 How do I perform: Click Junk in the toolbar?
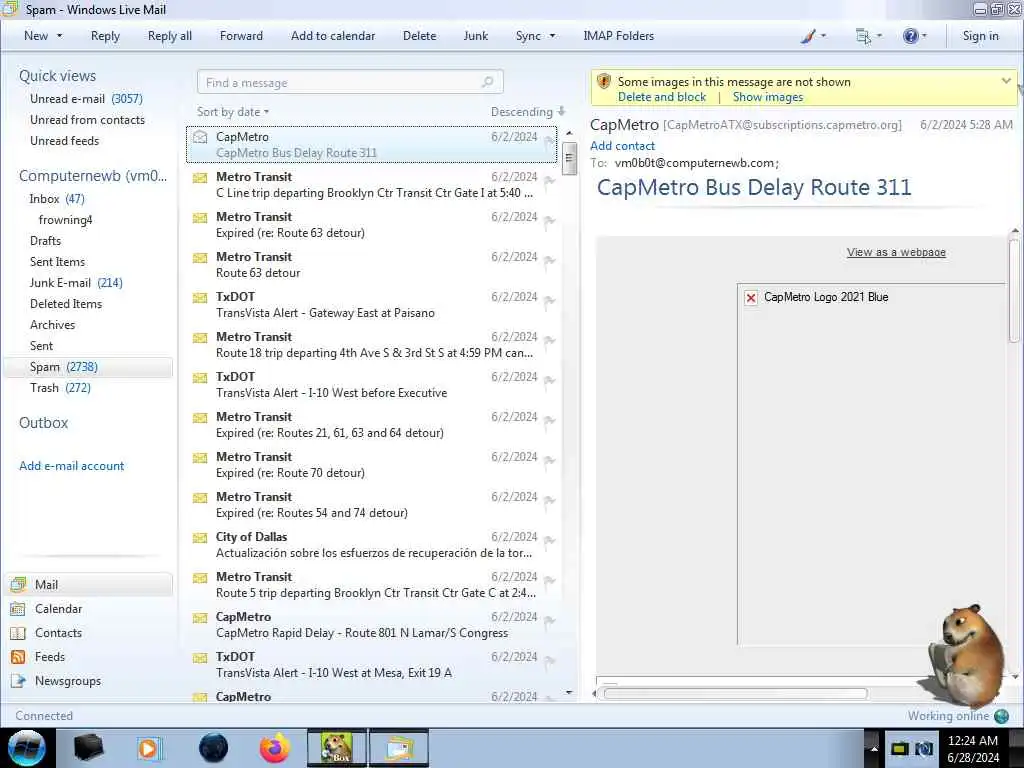tap(475, 36)
